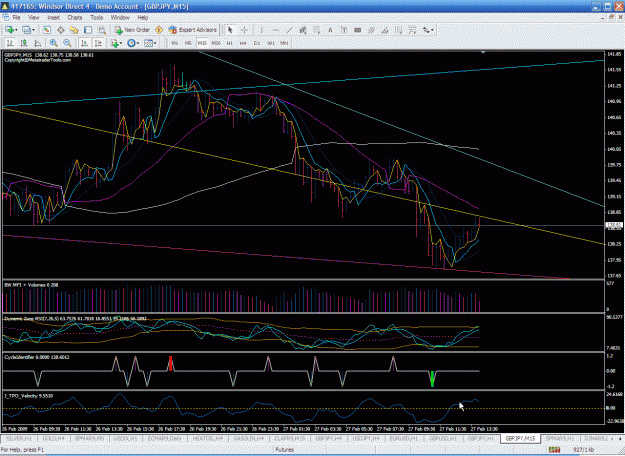This screenshot has width=625, height=456.
Task: Select the Text Label 'T' tool
Action: (x=344, y=30)
